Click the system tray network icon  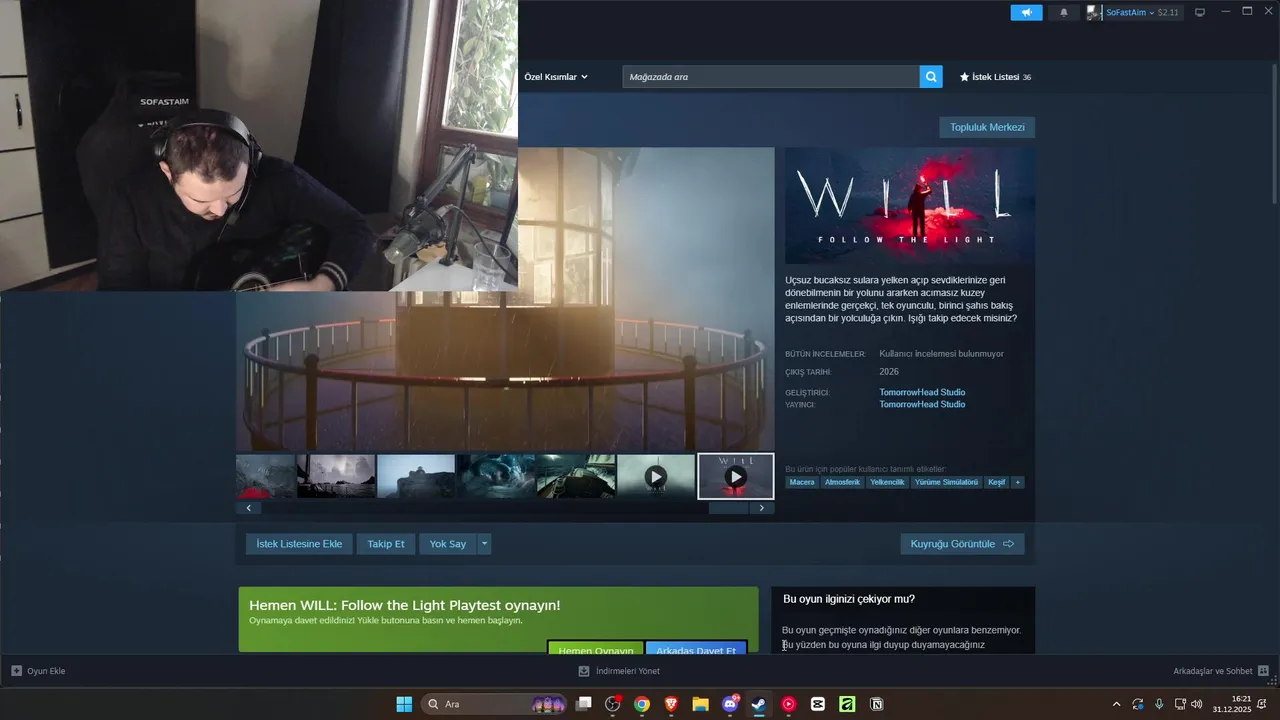click(1180, 704)
